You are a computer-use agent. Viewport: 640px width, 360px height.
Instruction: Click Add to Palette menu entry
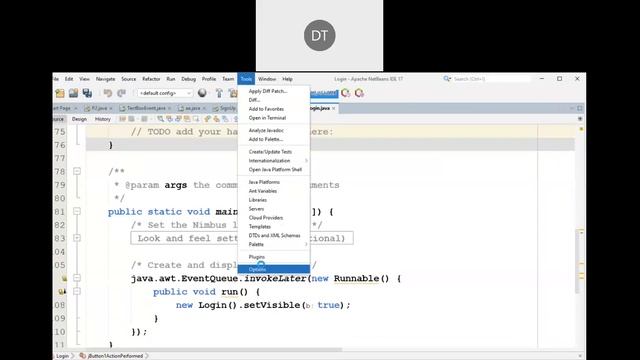[273, 139]
